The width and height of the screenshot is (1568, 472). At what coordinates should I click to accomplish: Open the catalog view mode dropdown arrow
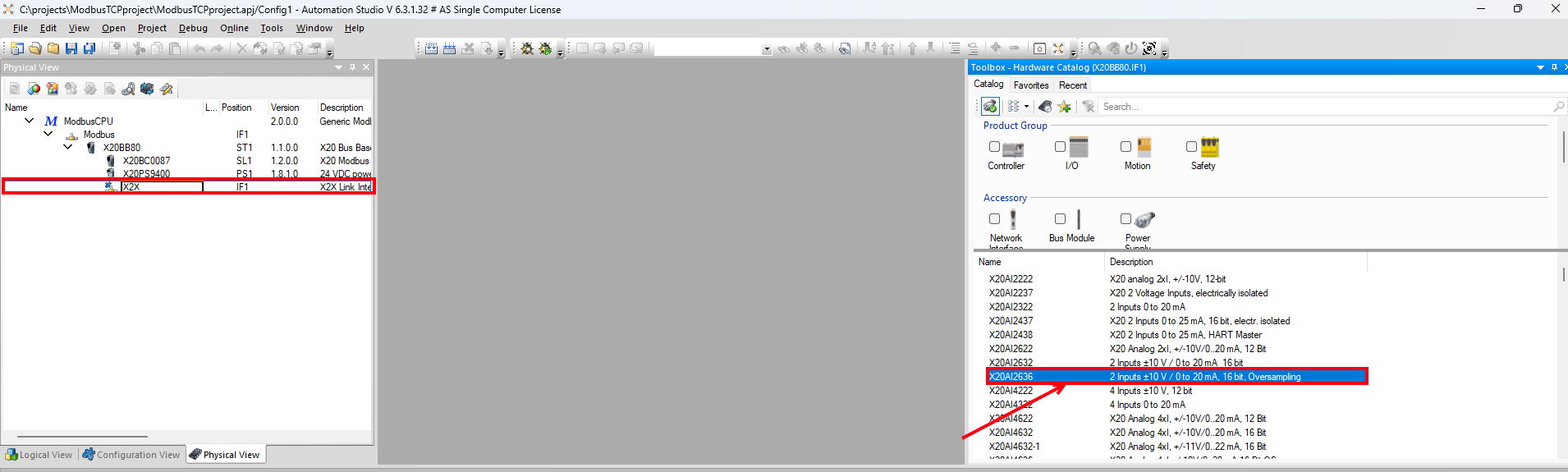tap(1026, 107)
